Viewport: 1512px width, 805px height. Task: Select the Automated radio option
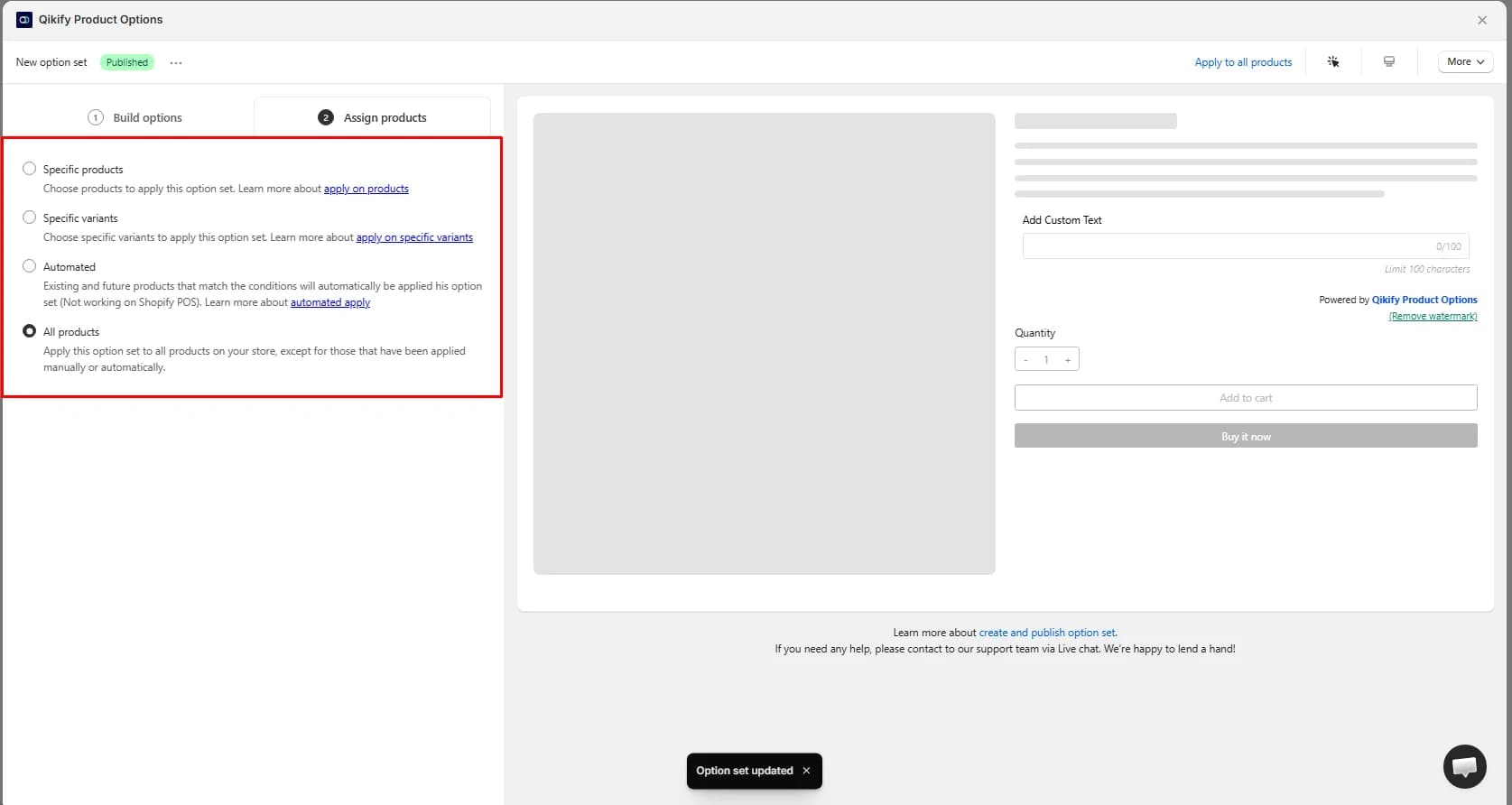[x=30, y=266]
